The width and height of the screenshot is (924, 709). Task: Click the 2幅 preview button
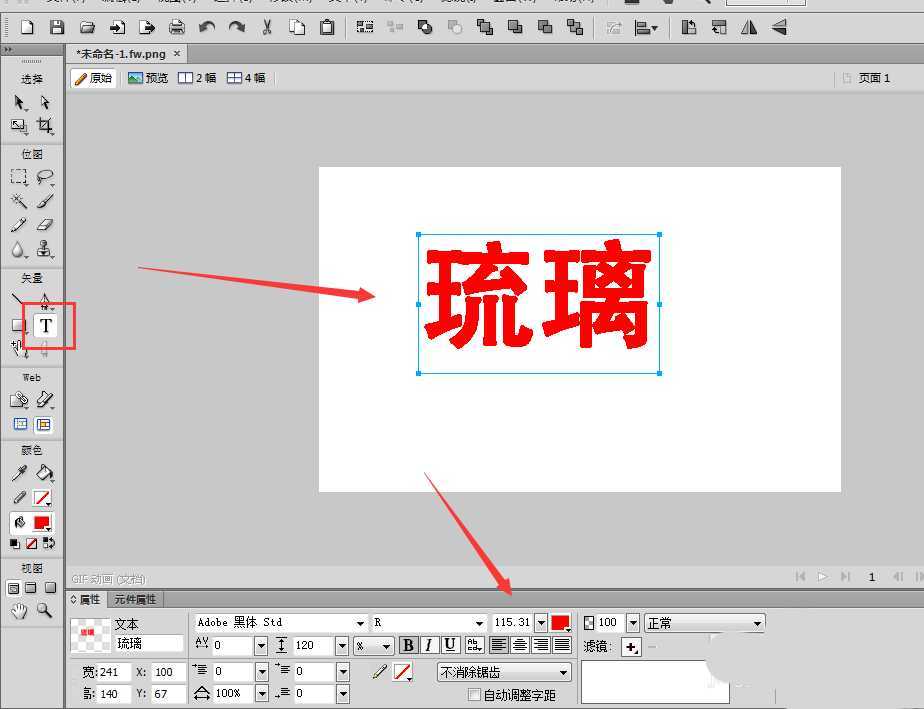pos(196,77)
